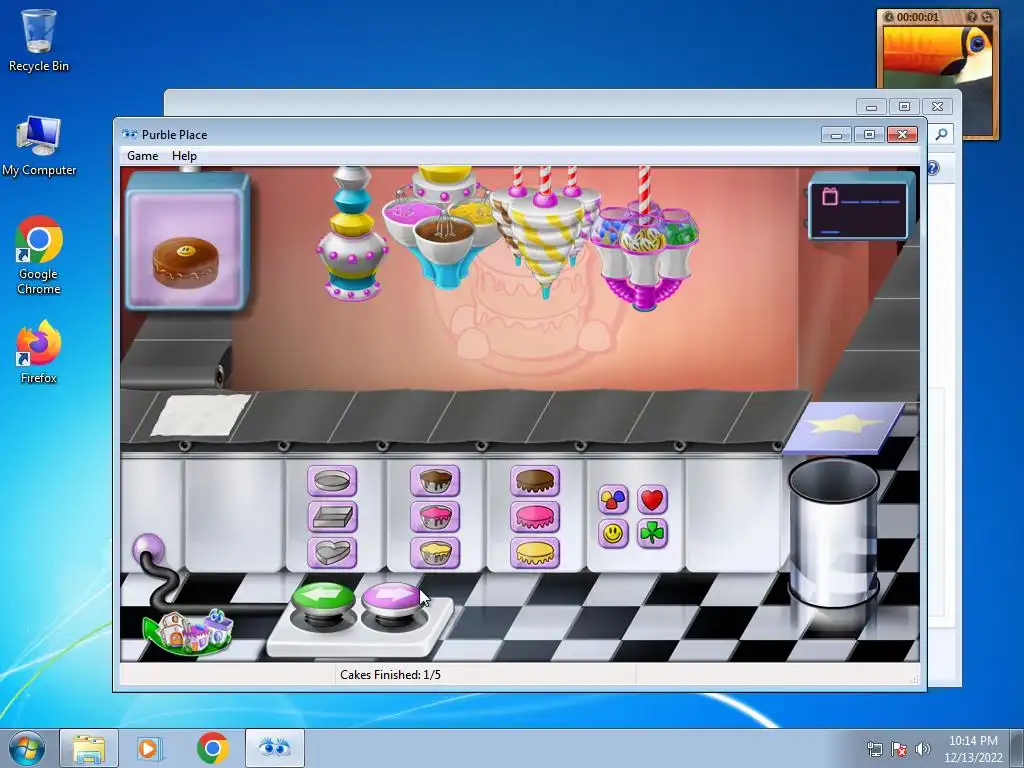This screenshot has height=768, width=1024.
Task: Click the Purble Place home village icon
Action: click(x=188, y=632)
